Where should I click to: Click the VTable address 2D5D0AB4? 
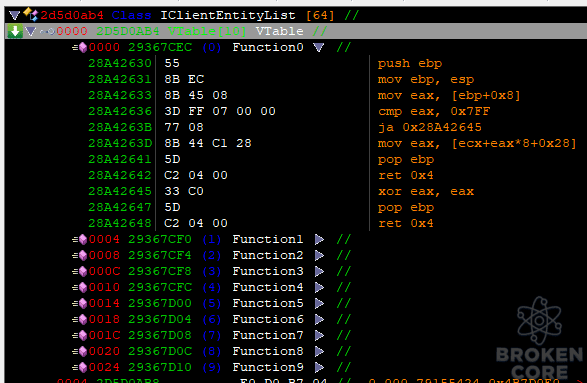pos(128,31)
